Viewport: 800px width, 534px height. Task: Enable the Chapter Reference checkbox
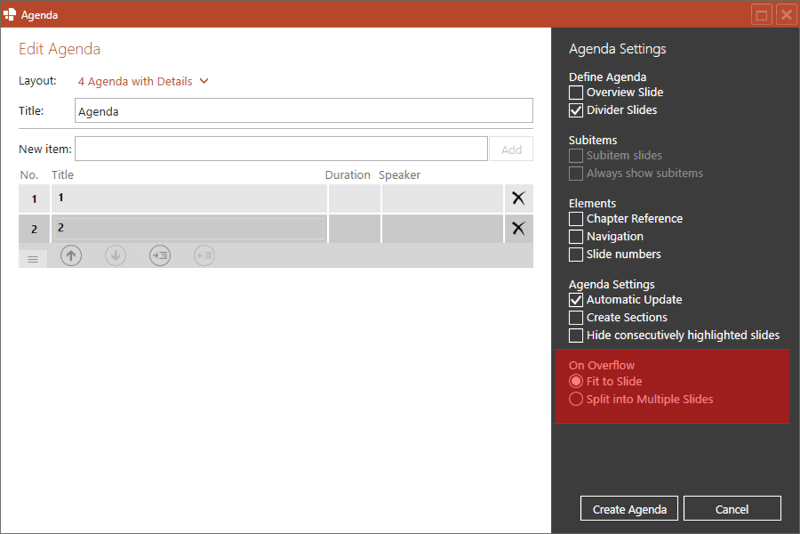(576, 219)
